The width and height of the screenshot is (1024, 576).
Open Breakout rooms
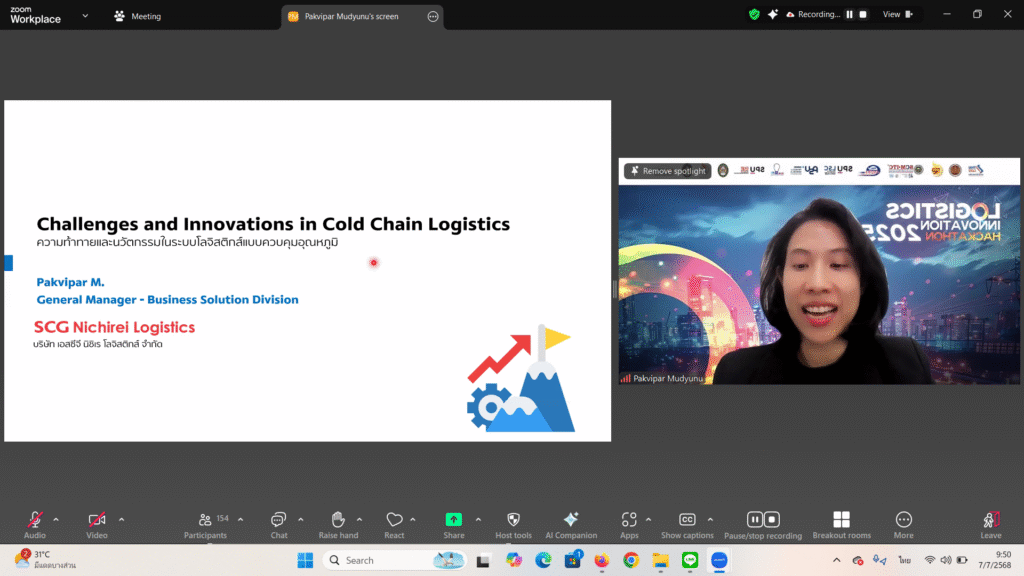[x=842, y=524]
